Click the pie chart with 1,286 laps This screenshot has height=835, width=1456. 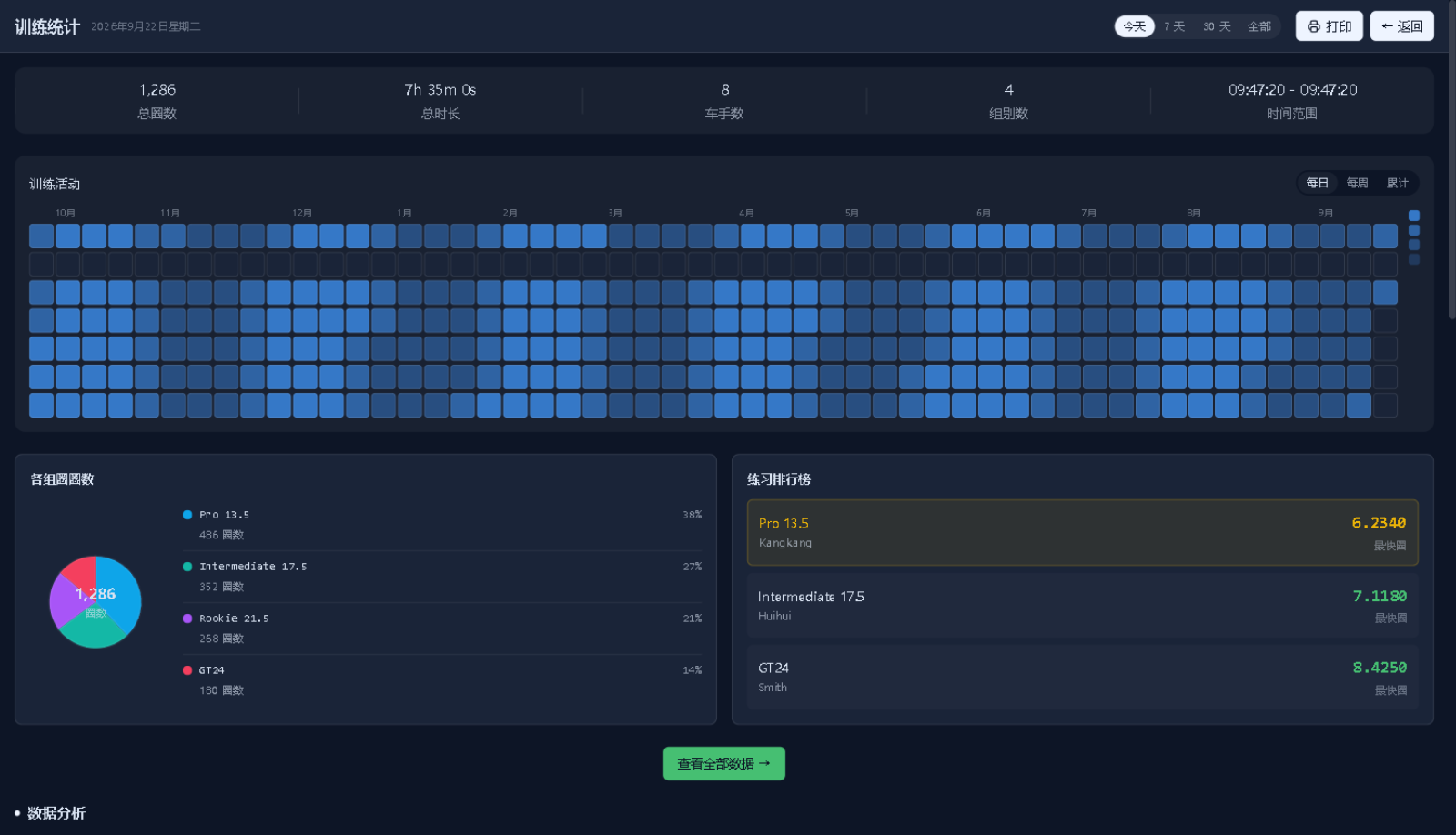click(96, 602)
